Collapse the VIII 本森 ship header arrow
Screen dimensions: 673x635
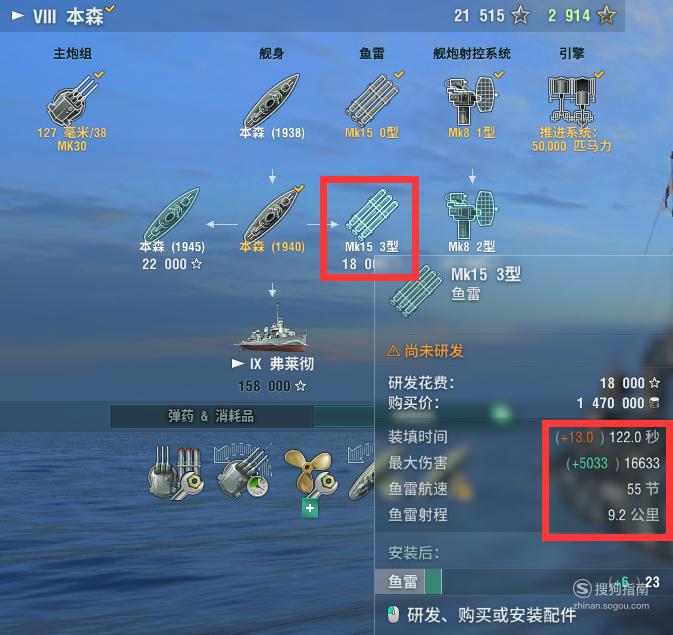click(18, 16)
